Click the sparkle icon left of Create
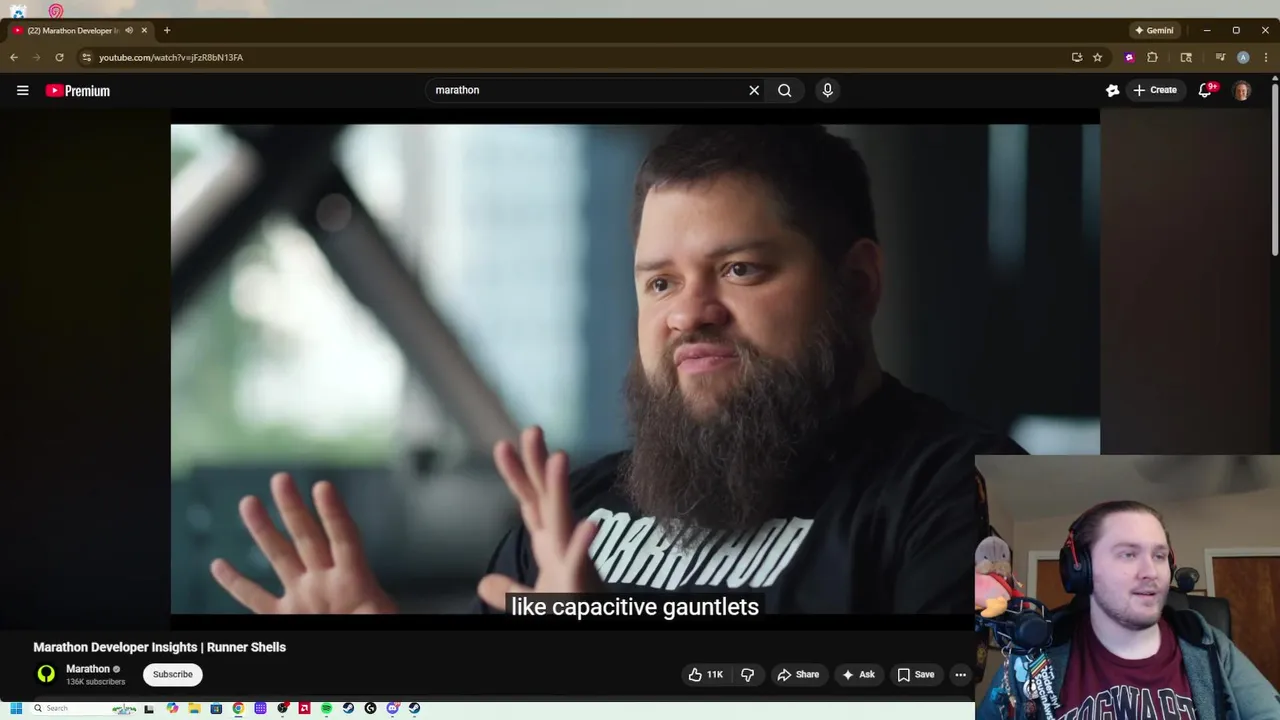 pyautogui.click(x=1112, y=90)
